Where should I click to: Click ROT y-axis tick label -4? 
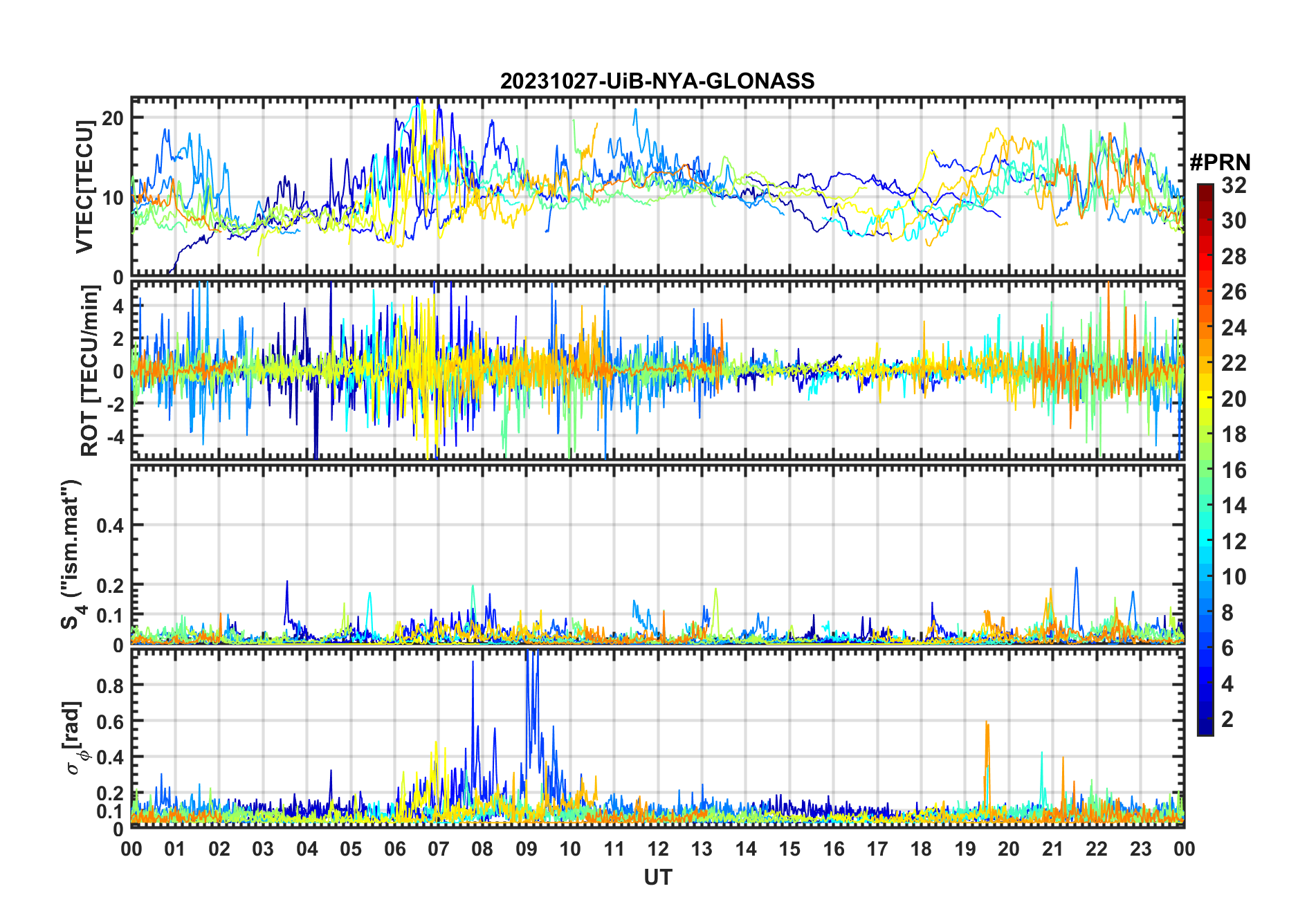tap(116, 436)
